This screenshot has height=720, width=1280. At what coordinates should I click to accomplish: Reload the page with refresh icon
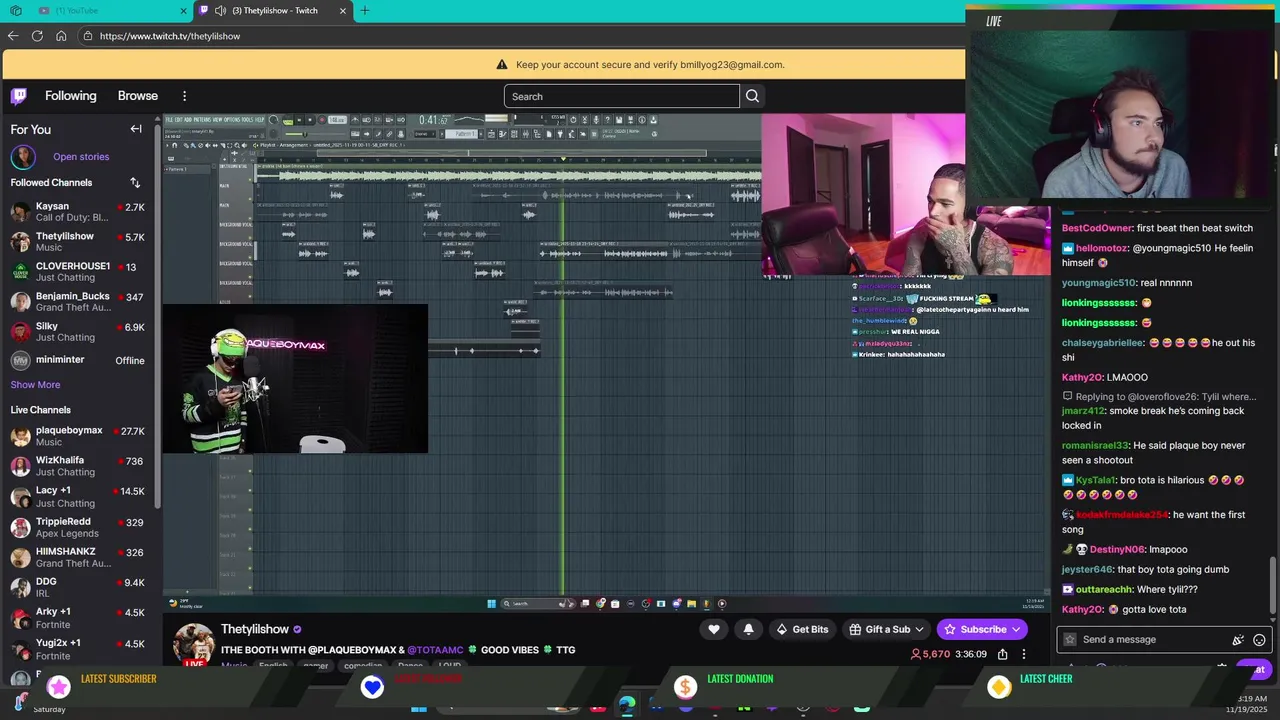[37, 36]
